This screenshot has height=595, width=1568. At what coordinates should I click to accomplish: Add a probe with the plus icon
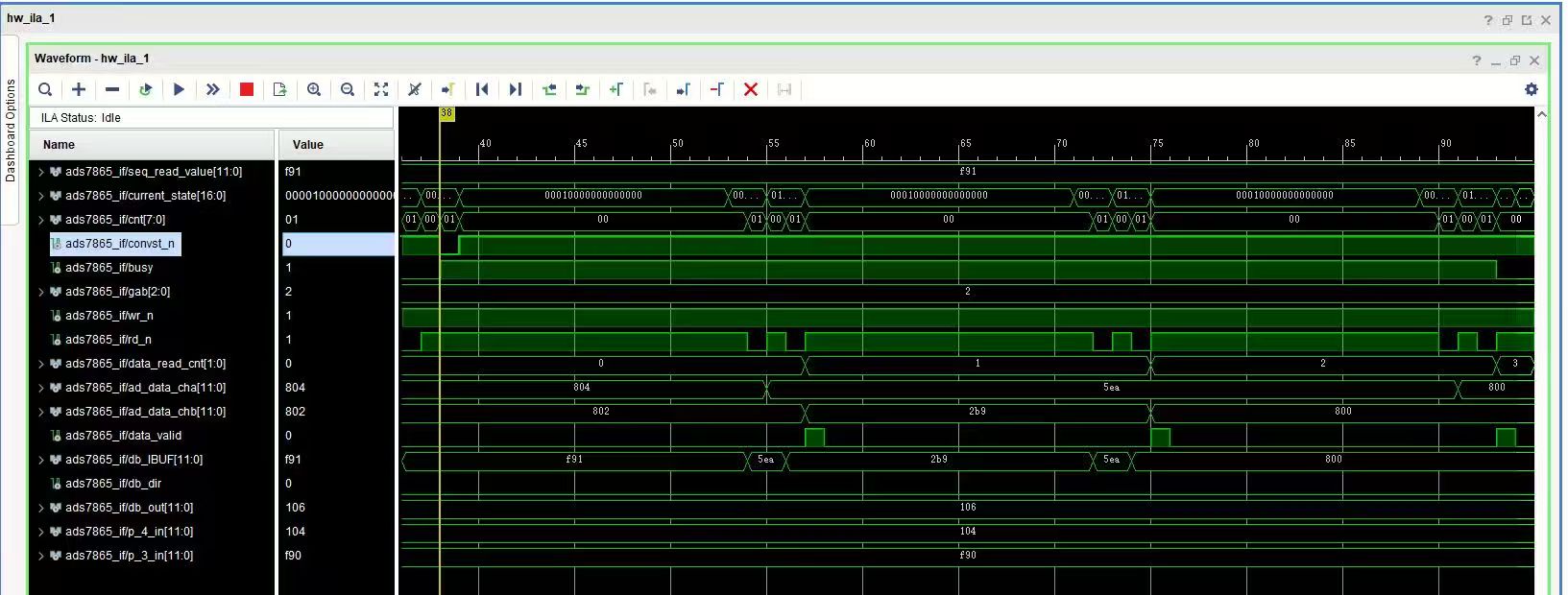[x=79, y=89]
